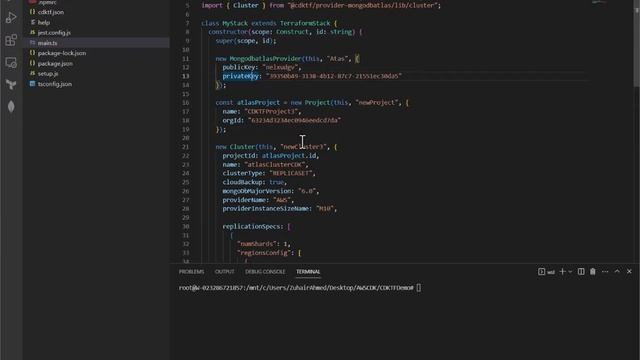Maximize the panel with chevron up
Screen dimensions: 640x360
click(617, 272)
